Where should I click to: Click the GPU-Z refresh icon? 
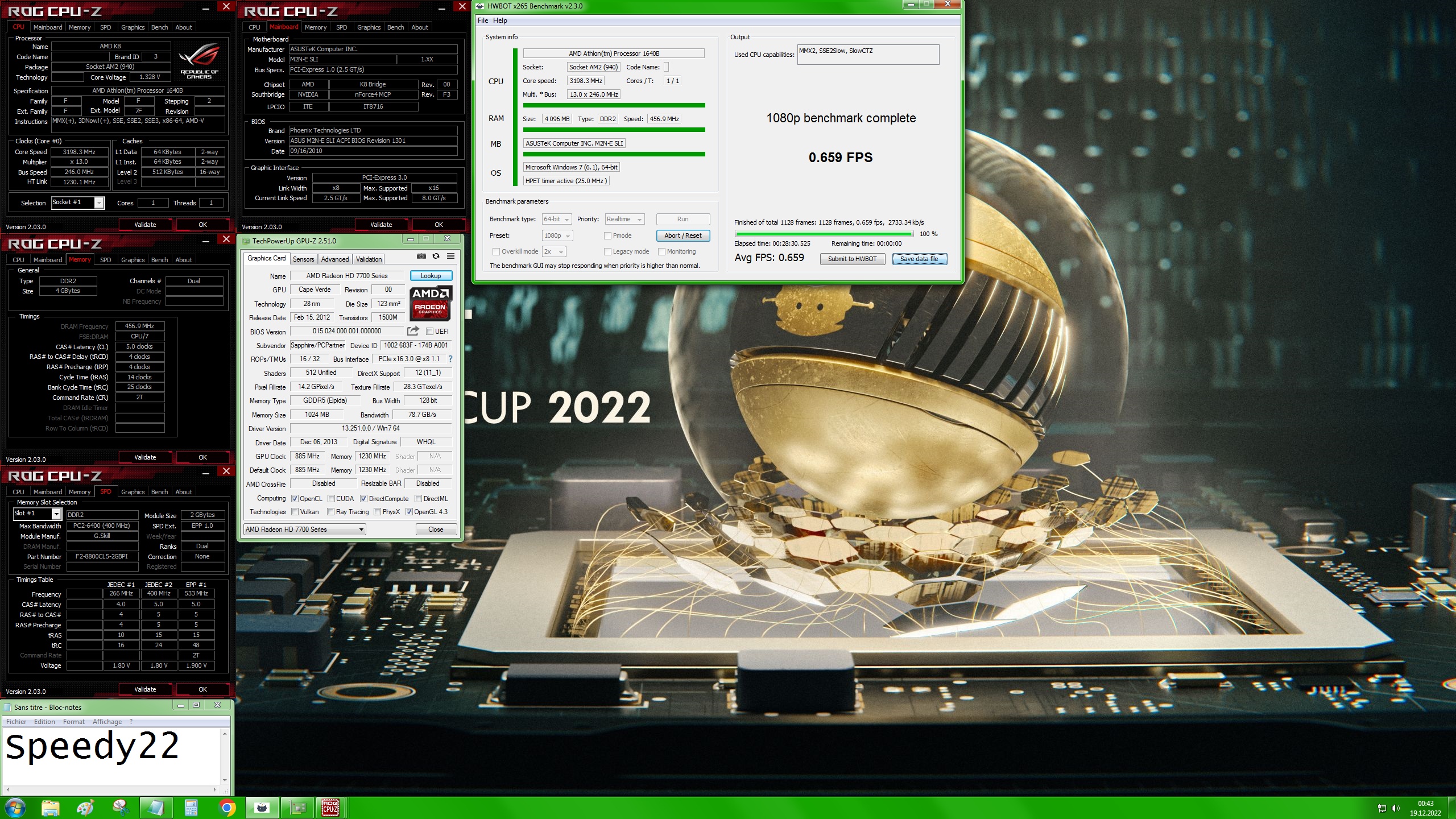pyautogui.click(x=436, y=257)
